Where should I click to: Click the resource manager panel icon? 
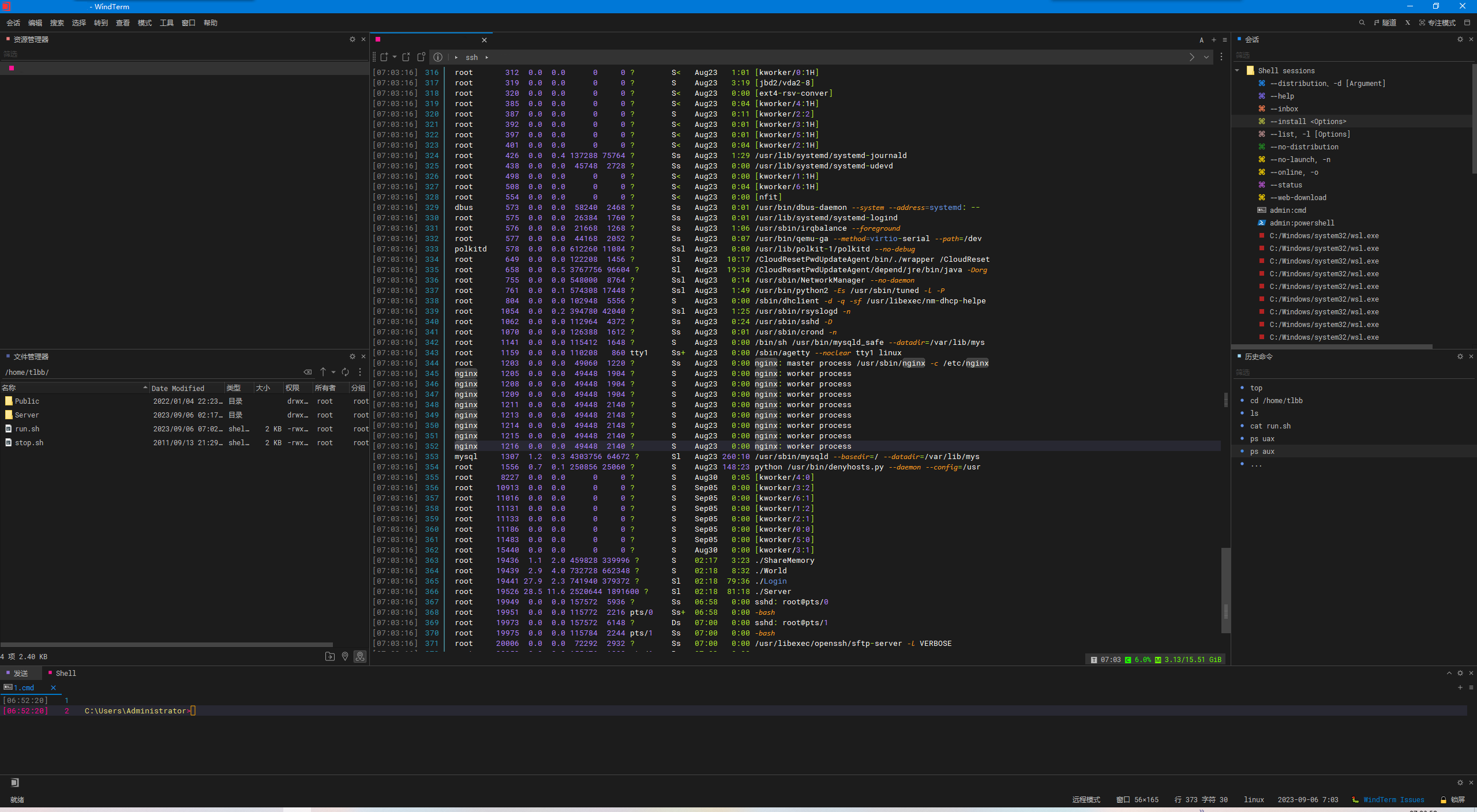coord(9,39)
